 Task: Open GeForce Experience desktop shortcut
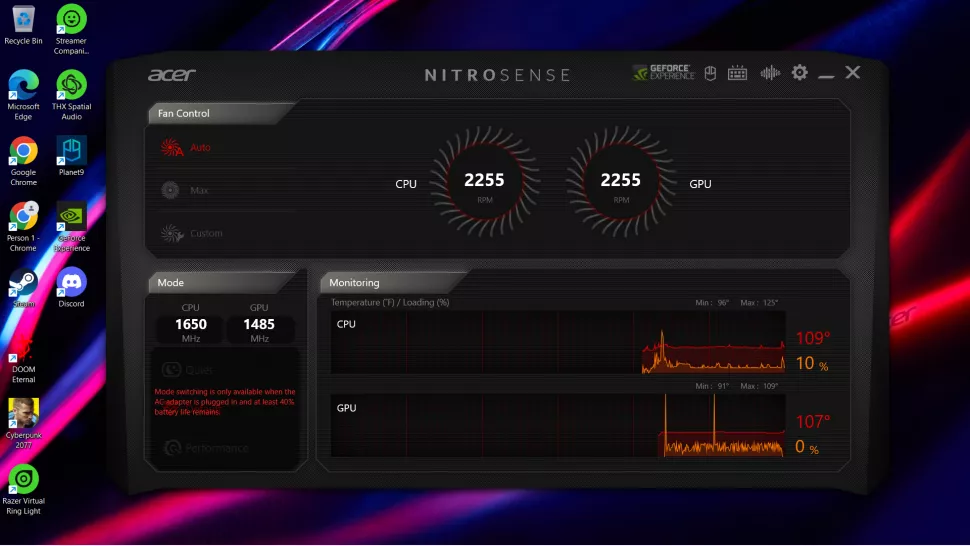click(x=71, y=227)
